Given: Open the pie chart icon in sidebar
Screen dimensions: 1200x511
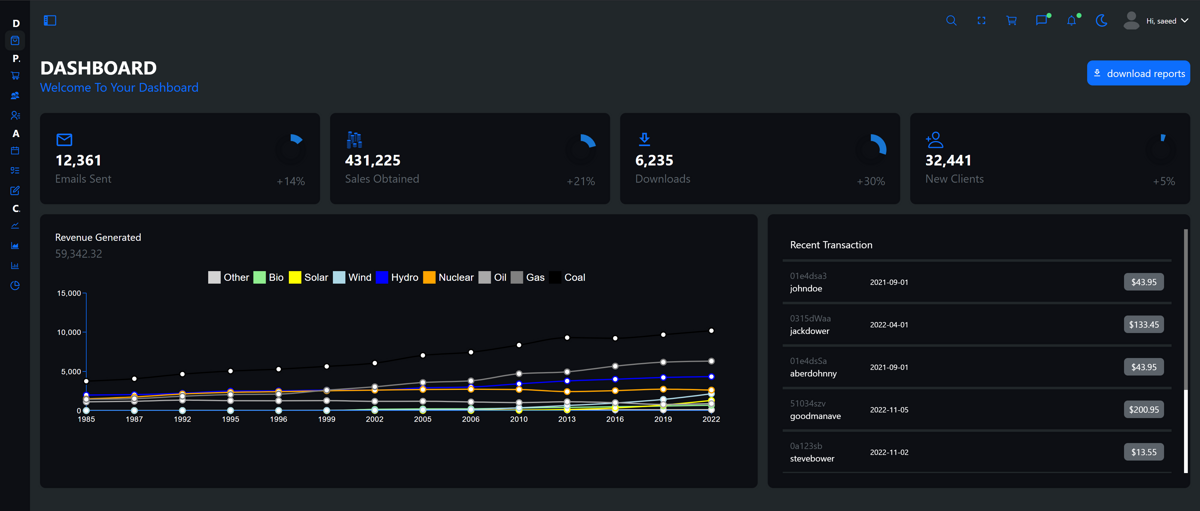Looking at the screenshot, I should click(x=15, y=286).
